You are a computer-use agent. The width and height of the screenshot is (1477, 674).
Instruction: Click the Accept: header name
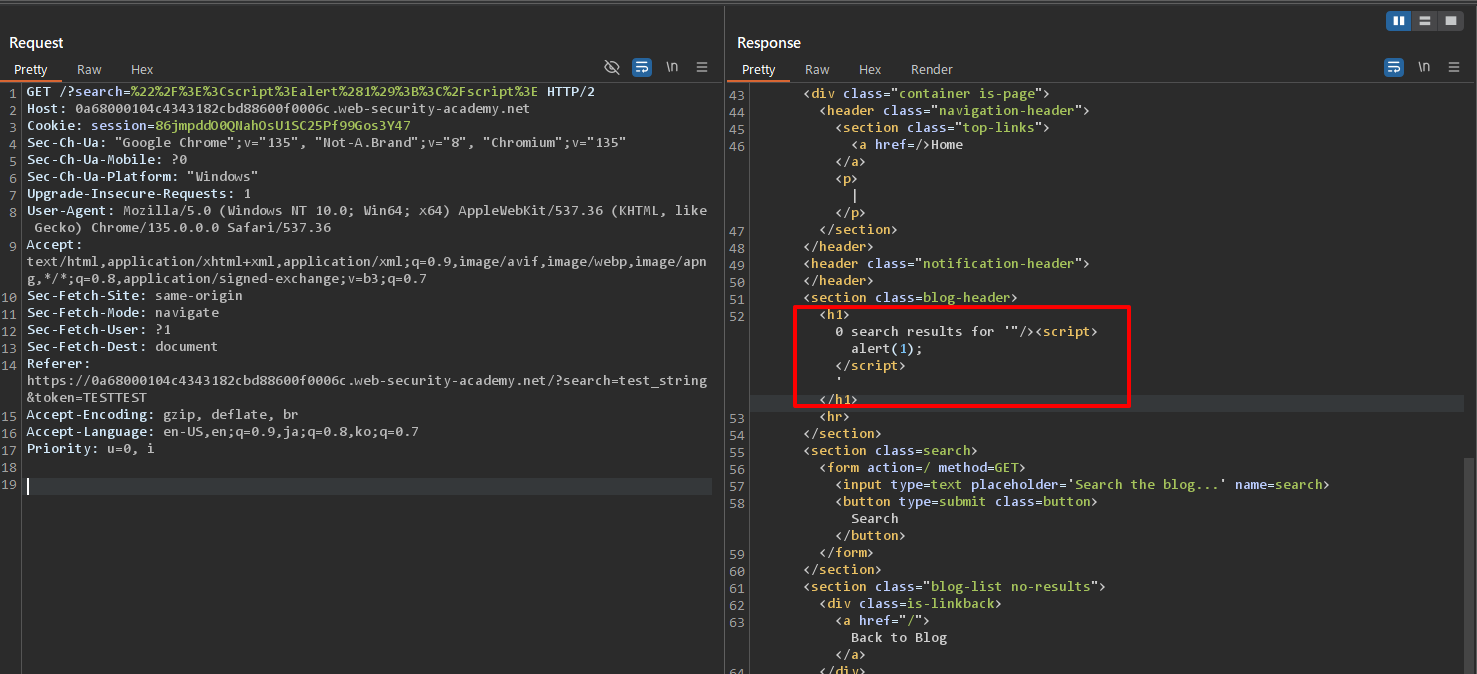pyautogui.click(x=54, y=245)
